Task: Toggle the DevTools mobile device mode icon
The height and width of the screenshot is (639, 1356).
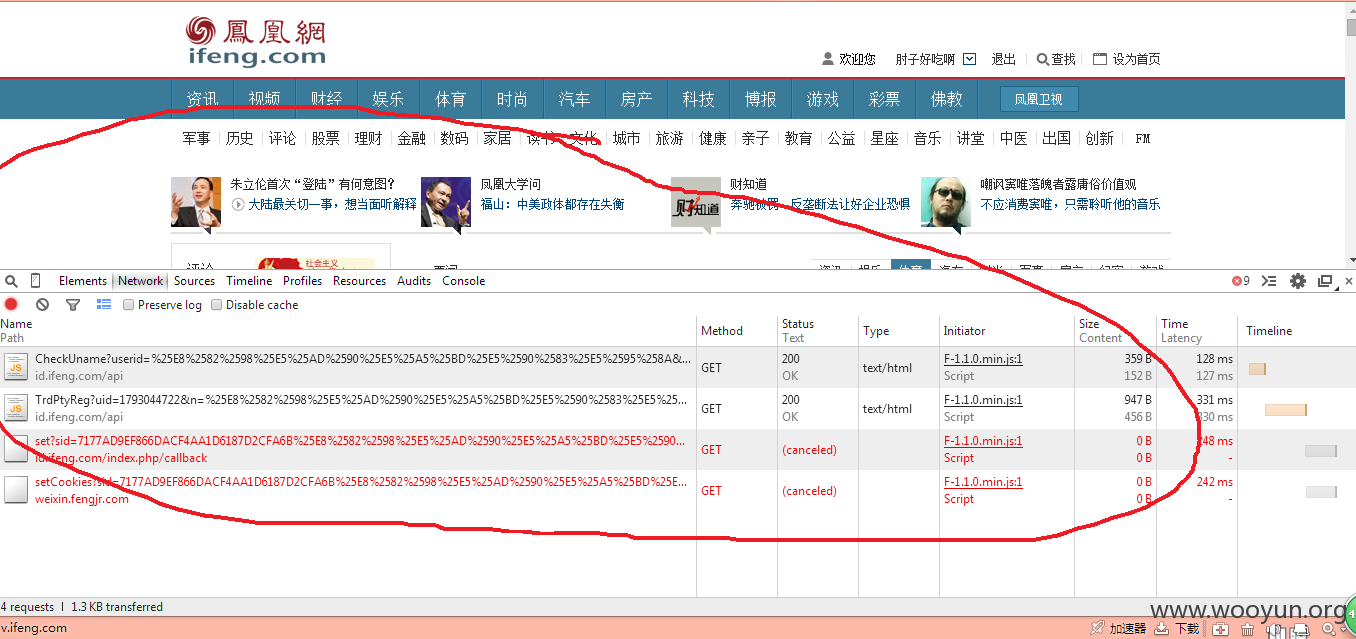Action: [36, 281]
